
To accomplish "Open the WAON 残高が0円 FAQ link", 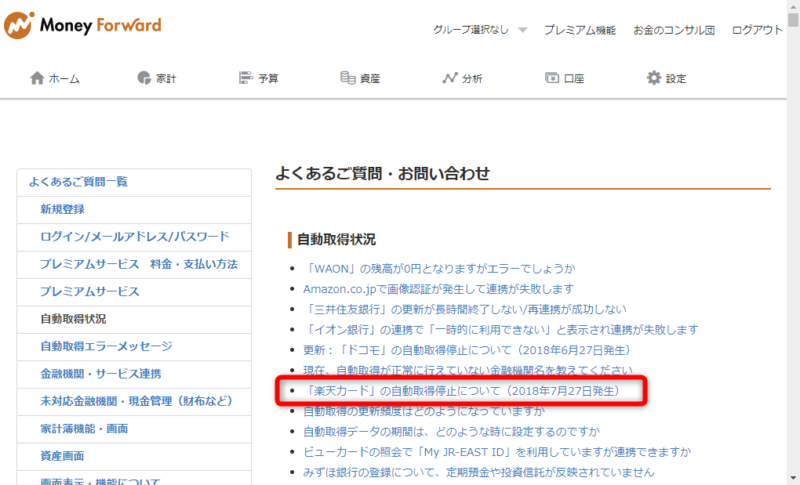I will pyautogui.click(x=439, y=268).
